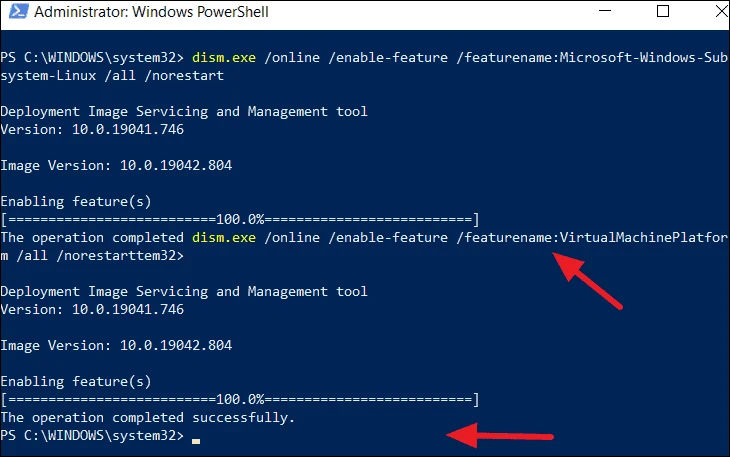Click 'The operation completed successfully.' line

click(x=148, y=417)
